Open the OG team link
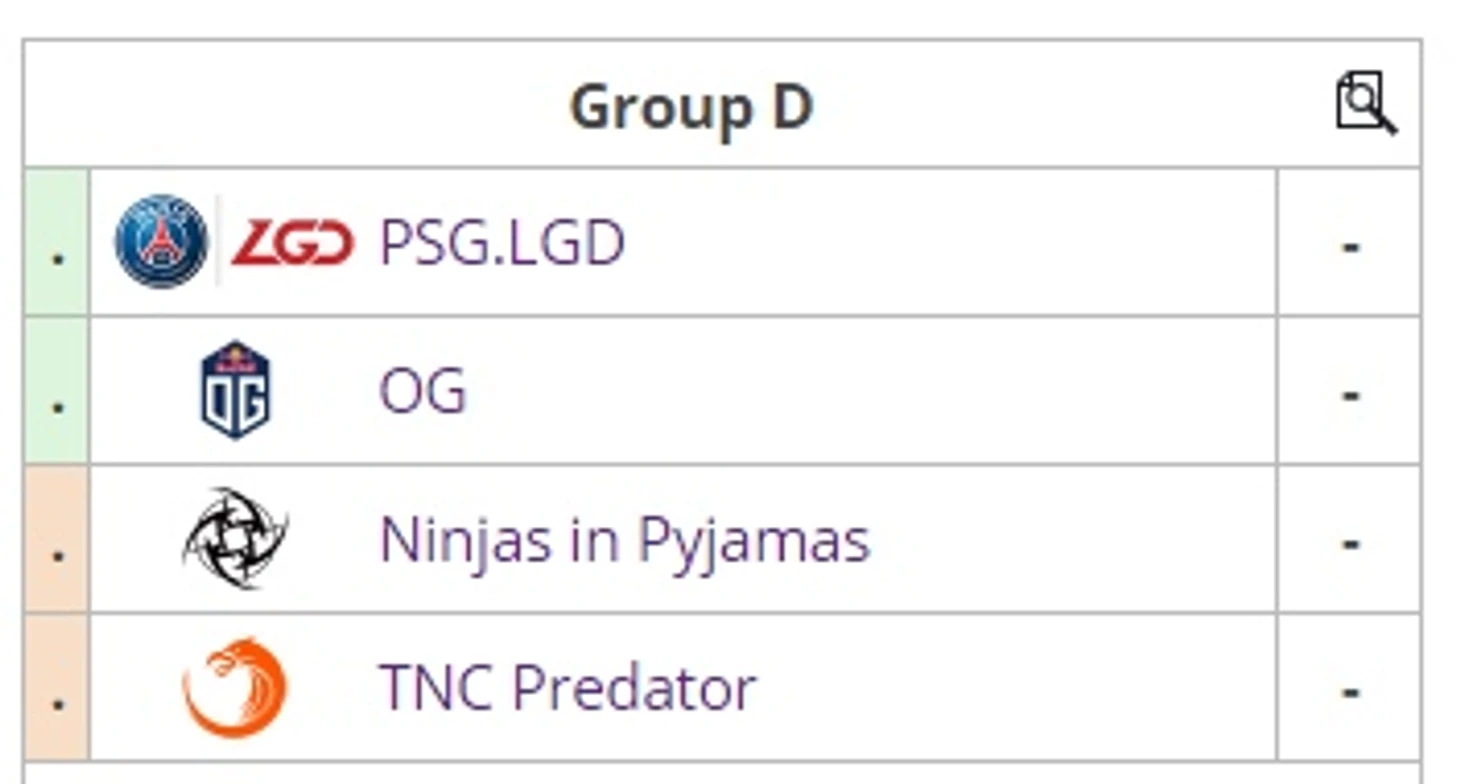1460x784 pixels. pos(422,391)
